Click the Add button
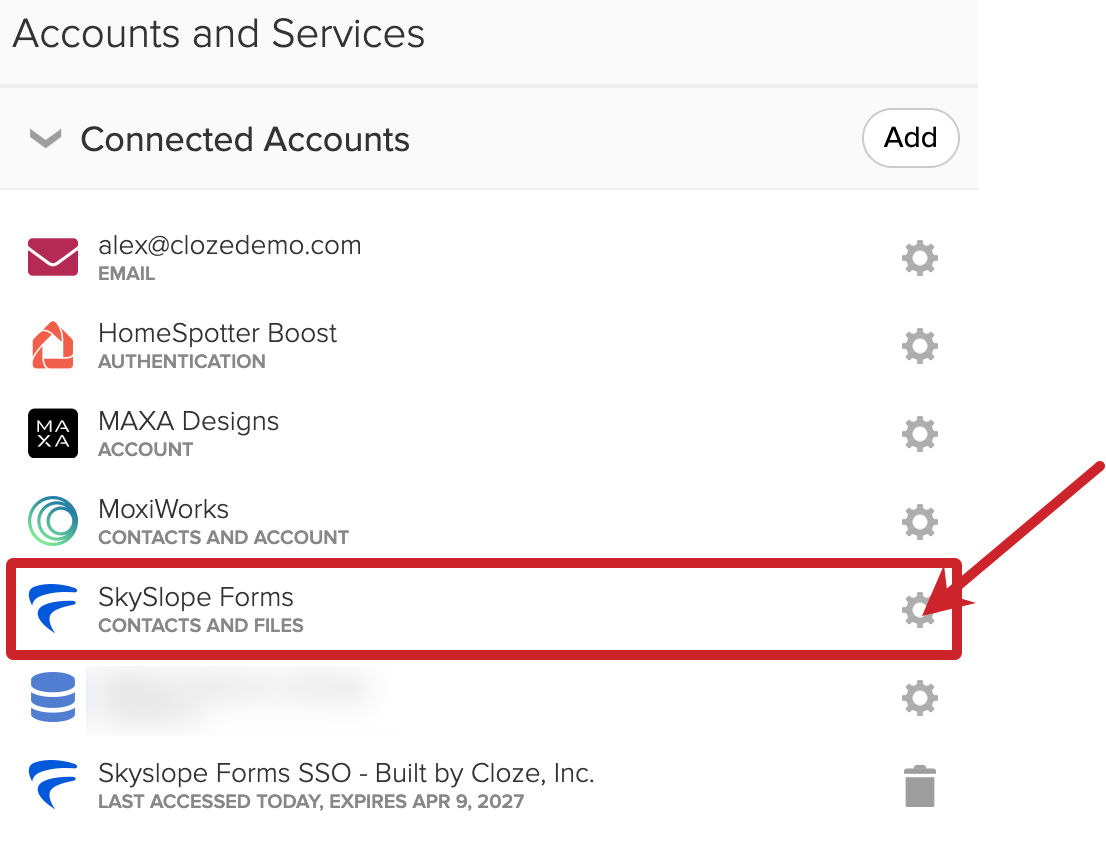 910,138
